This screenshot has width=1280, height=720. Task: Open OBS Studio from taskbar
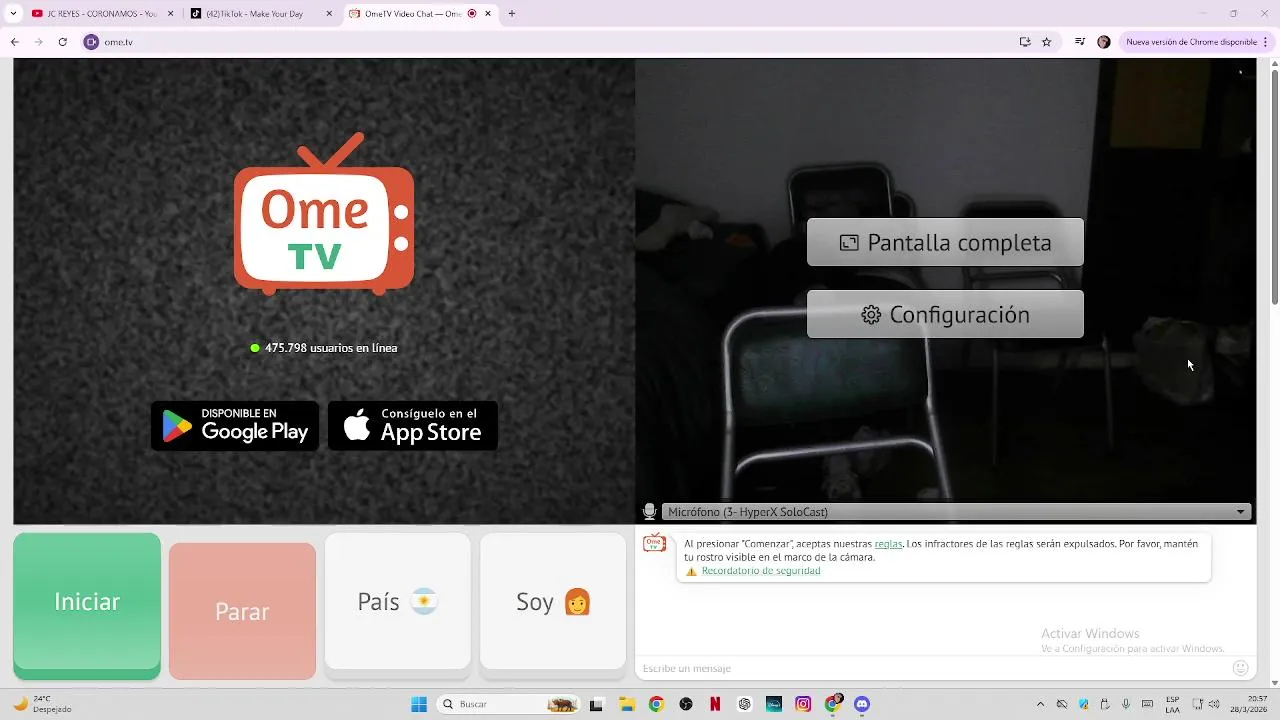pos(685,704)
